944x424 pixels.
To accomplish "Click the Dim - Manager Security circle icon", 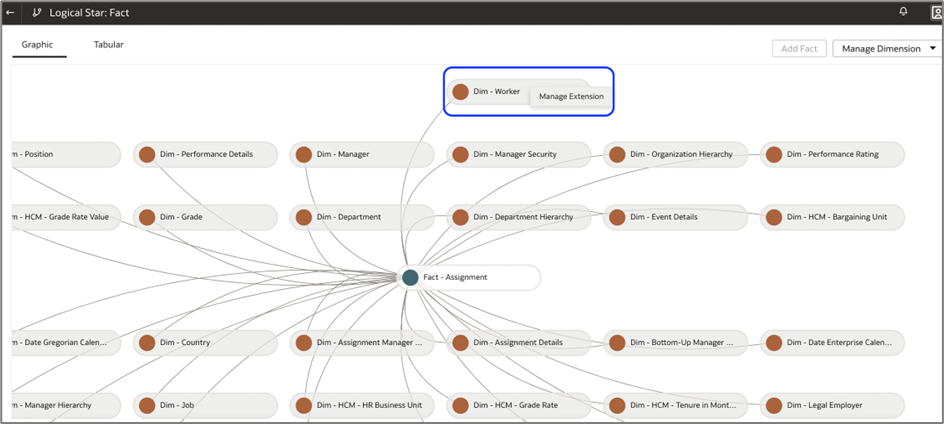I will point(461,155).
